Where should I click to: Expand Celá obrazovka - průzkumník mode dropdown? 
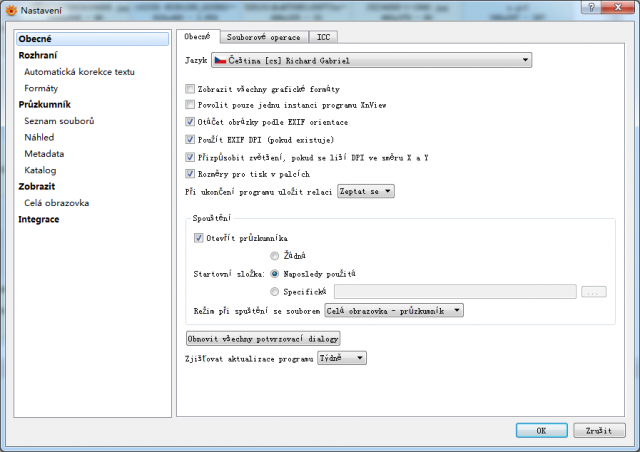(394, 311)
